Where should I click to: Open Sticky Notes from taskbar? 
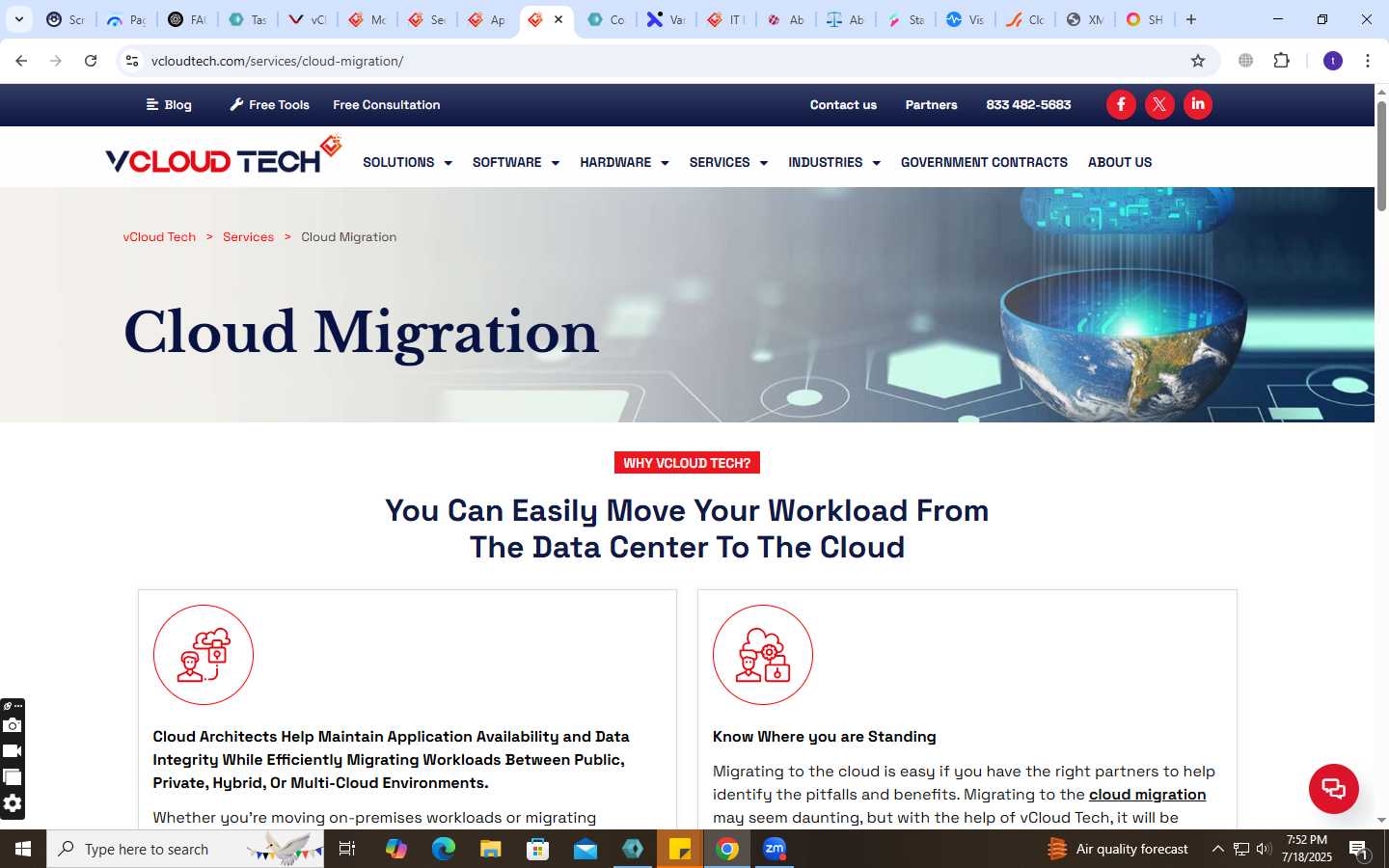point(680,849)
